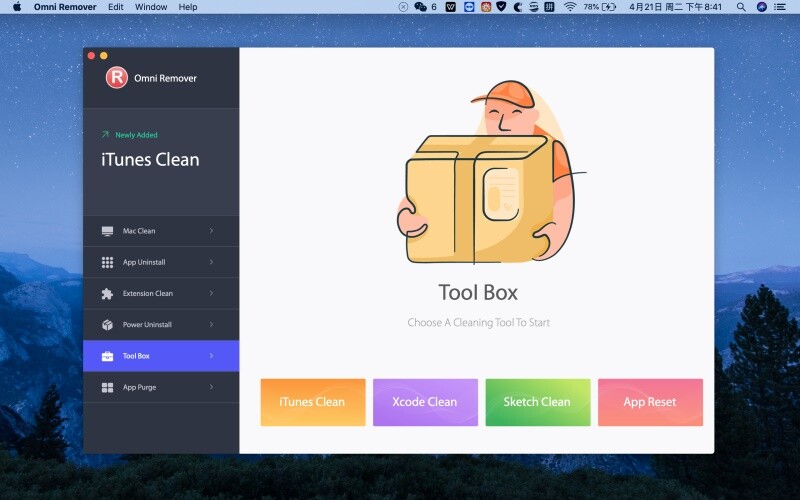Click the iTunes Clean sidebar headline
The height and width of the screenshot is (500, 800).
[150, 160]
